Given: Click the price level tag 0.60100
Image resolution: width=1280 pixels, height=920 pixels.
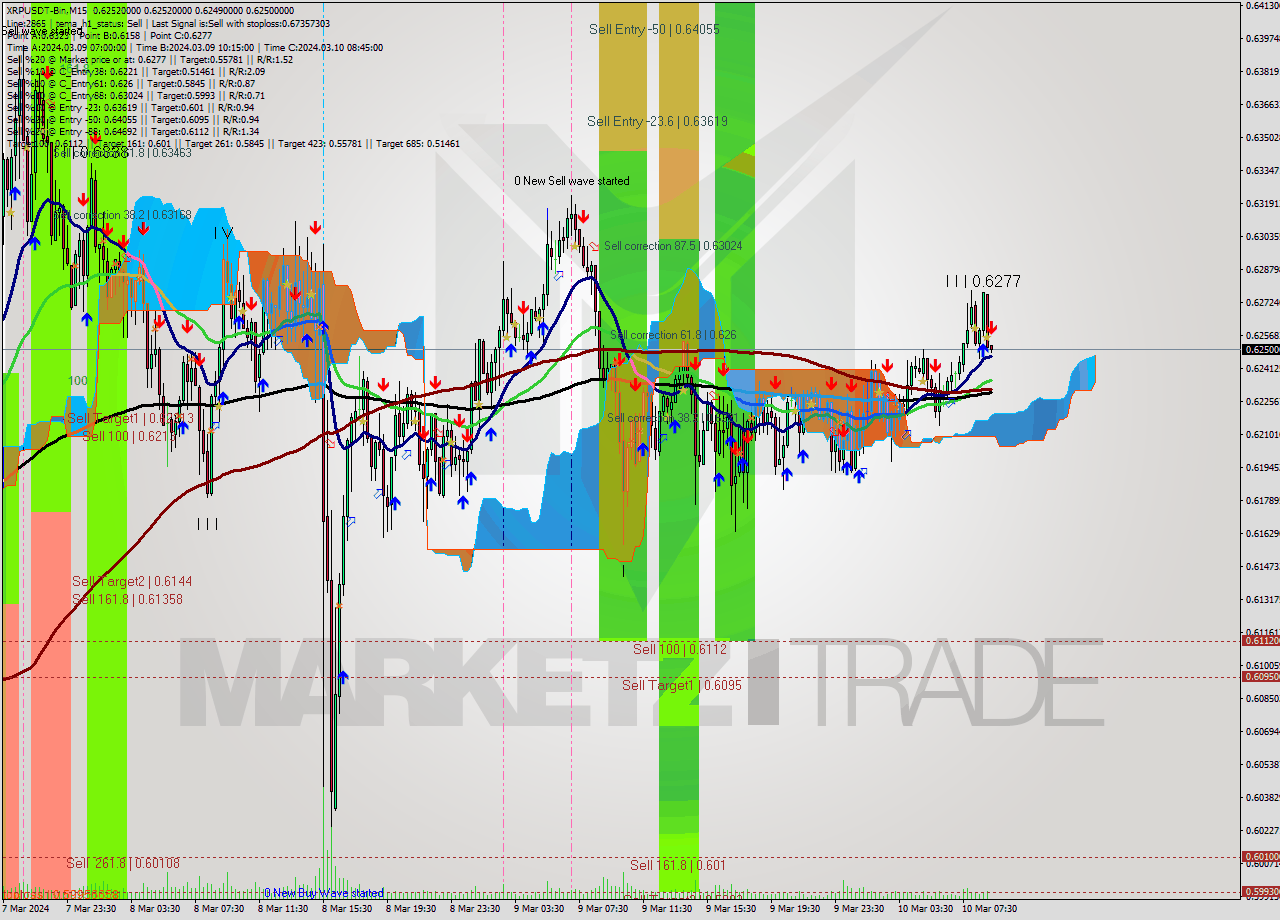Looking at the screenshot, I should point(1260,857).
